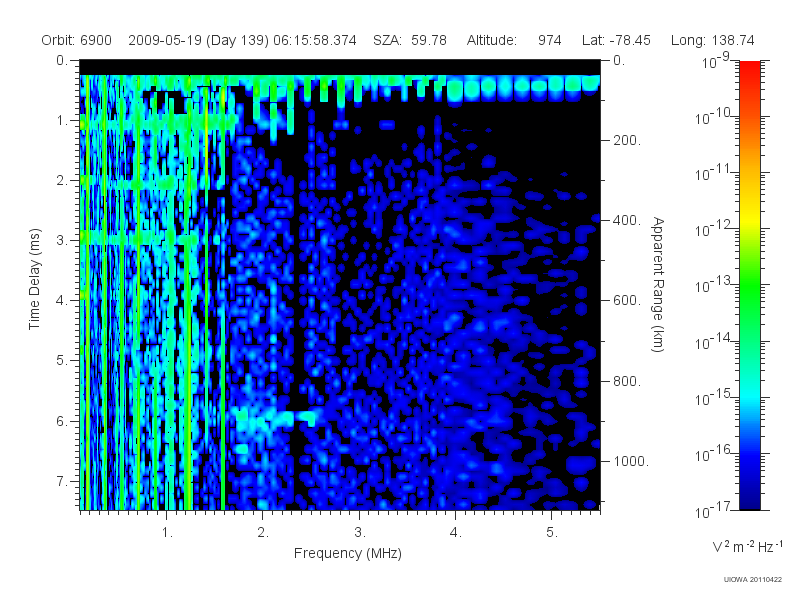800x600 pixels.
Task: Click the 'Apparent Range (km)' axis label
Action: [658, 285]
